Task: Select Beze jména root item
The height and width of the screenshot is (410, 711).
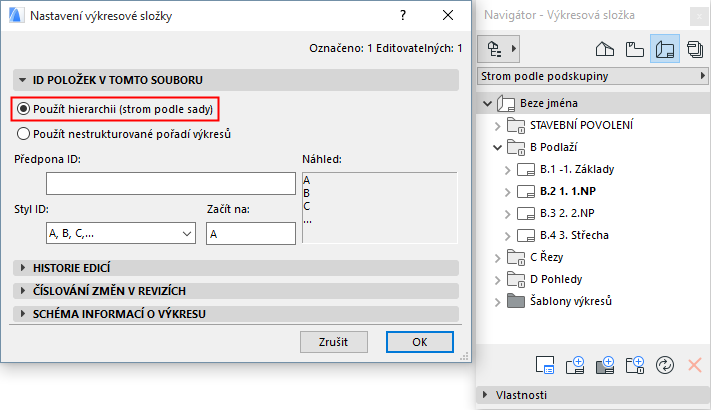Action: (x=549, y=103)
